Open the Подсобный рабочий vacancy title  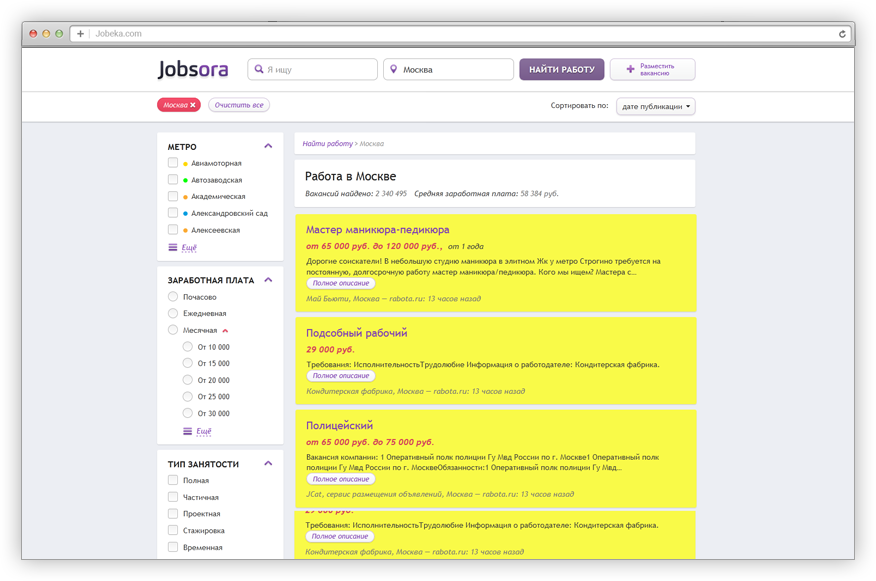[356, 333]
